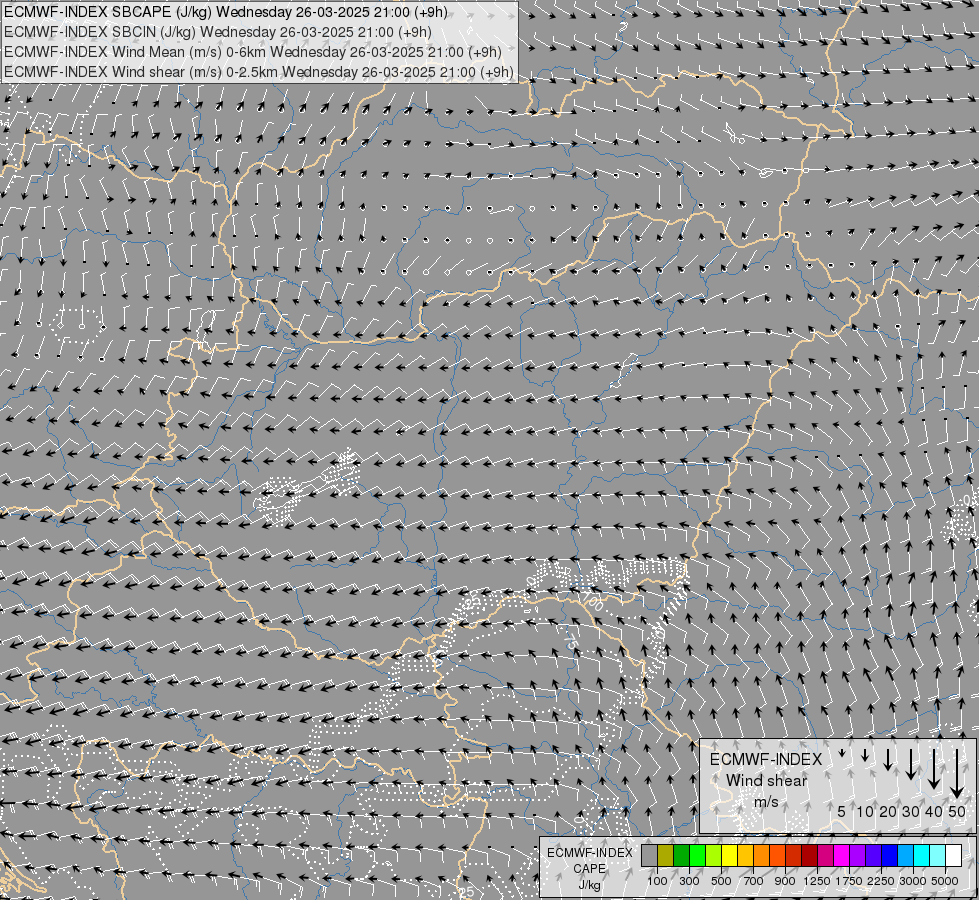Click the Wind Mean 0-6km title line
This screenshot has width=979, height=900.
tap(252, 52)
